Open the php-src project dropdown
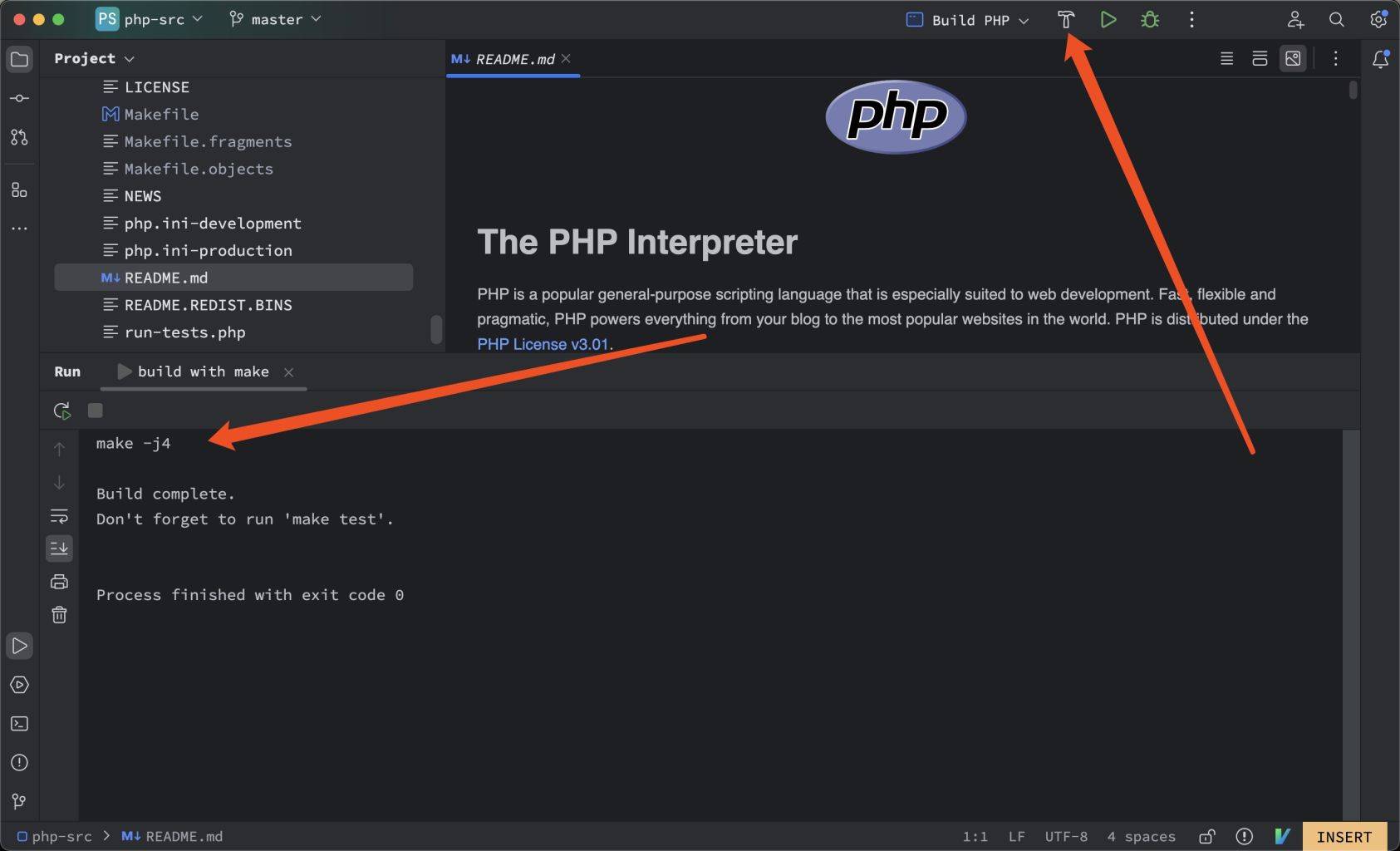Viewport: 1400px width, 851px height. click(150, 19)
